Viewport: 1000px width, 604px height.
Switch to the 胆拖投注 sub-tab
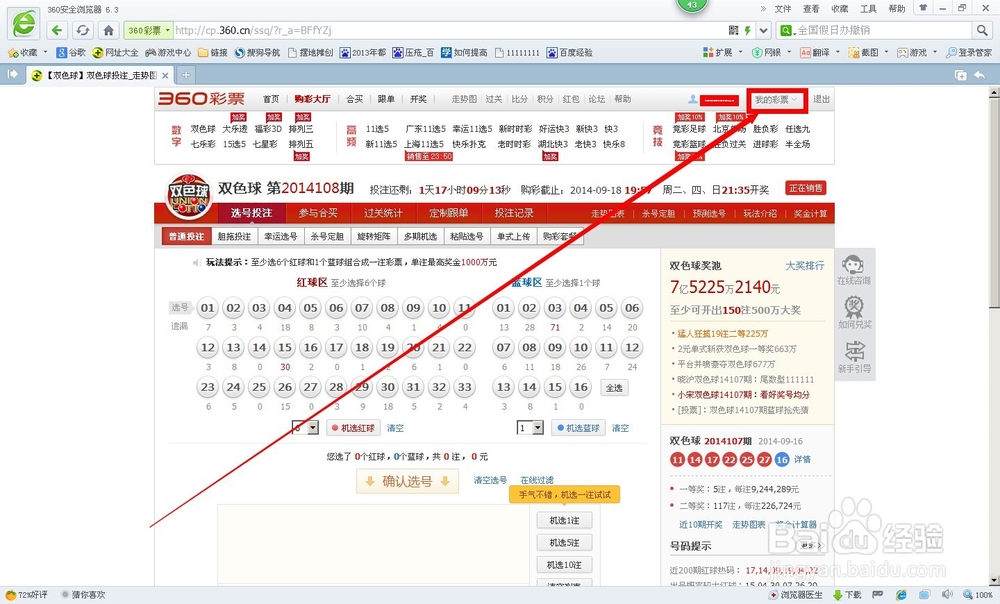pyautogui.click(x=234, y=236)
